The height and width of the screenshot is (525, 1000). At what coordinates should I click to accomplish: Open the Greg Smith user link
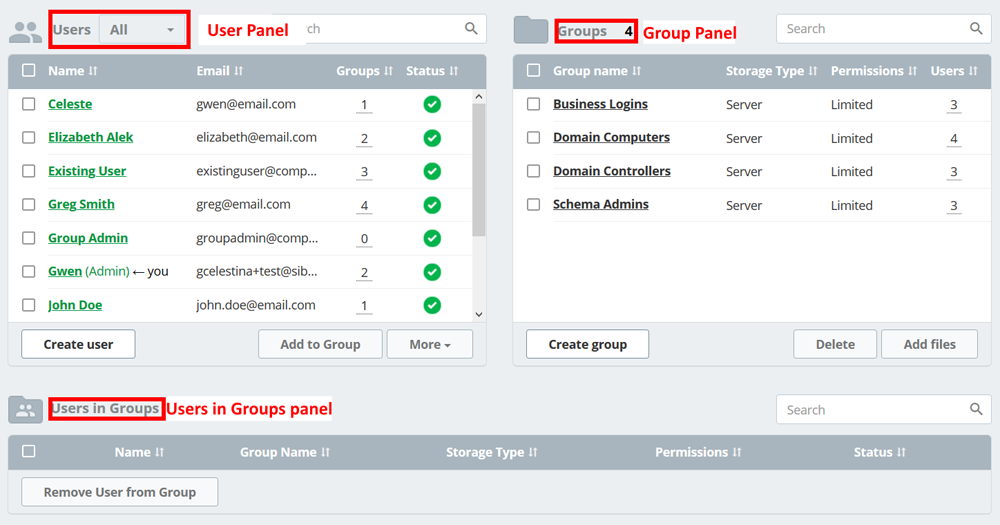81,204
